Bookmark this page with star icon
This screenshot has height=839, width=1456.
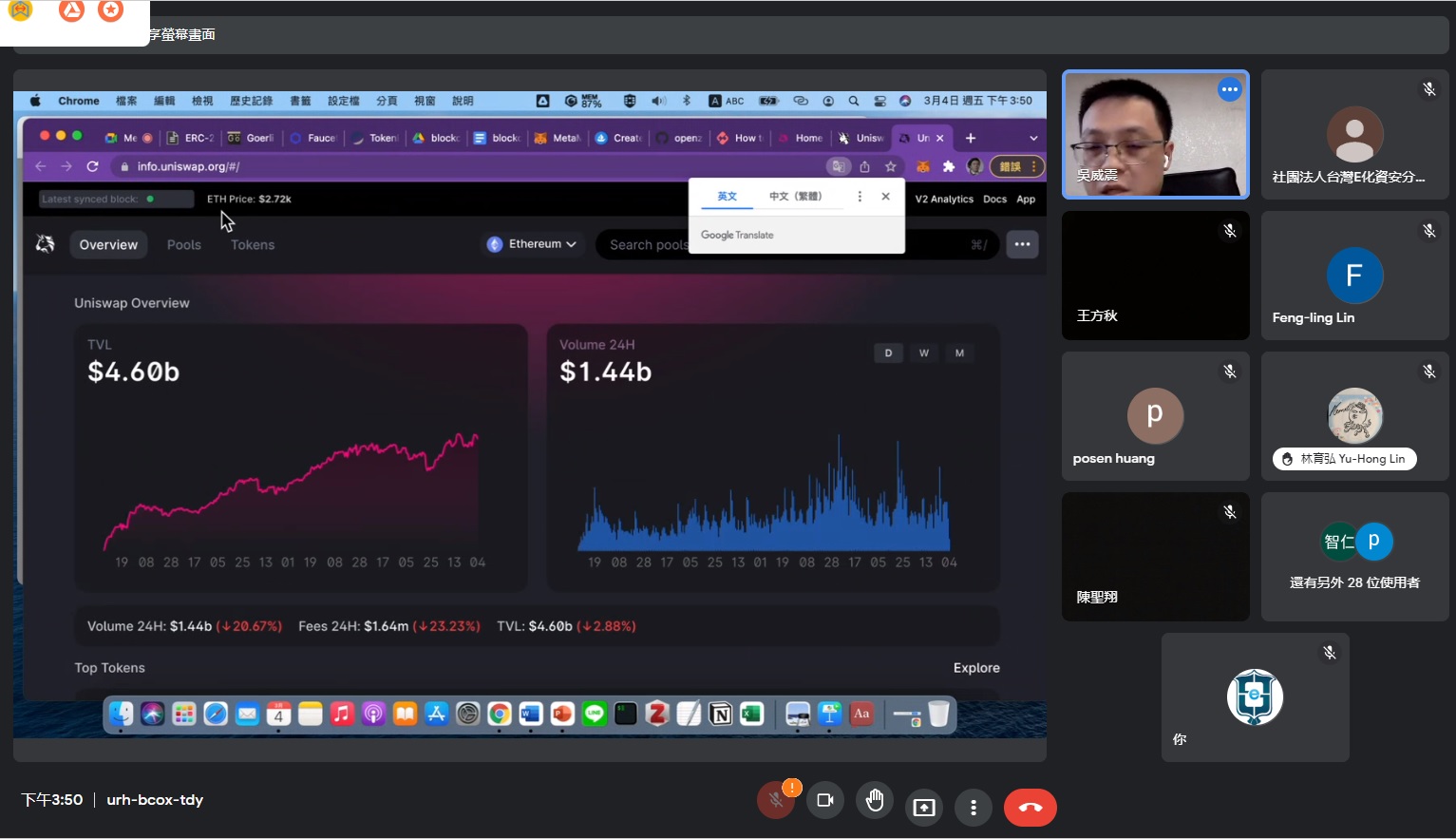(890, 166)
